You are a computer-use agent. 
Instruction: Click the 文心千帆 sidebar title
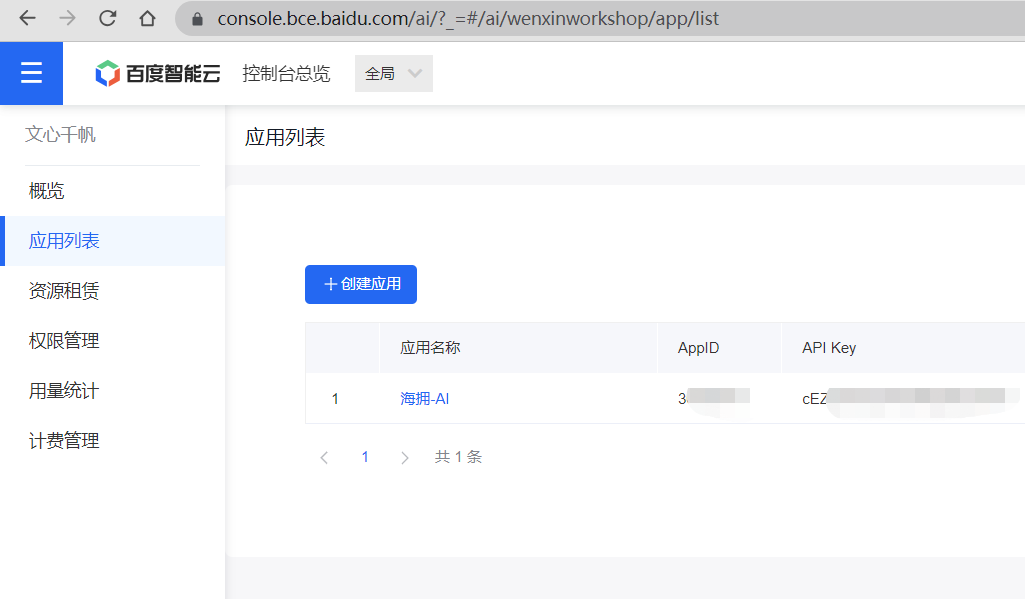coord(60,135)
